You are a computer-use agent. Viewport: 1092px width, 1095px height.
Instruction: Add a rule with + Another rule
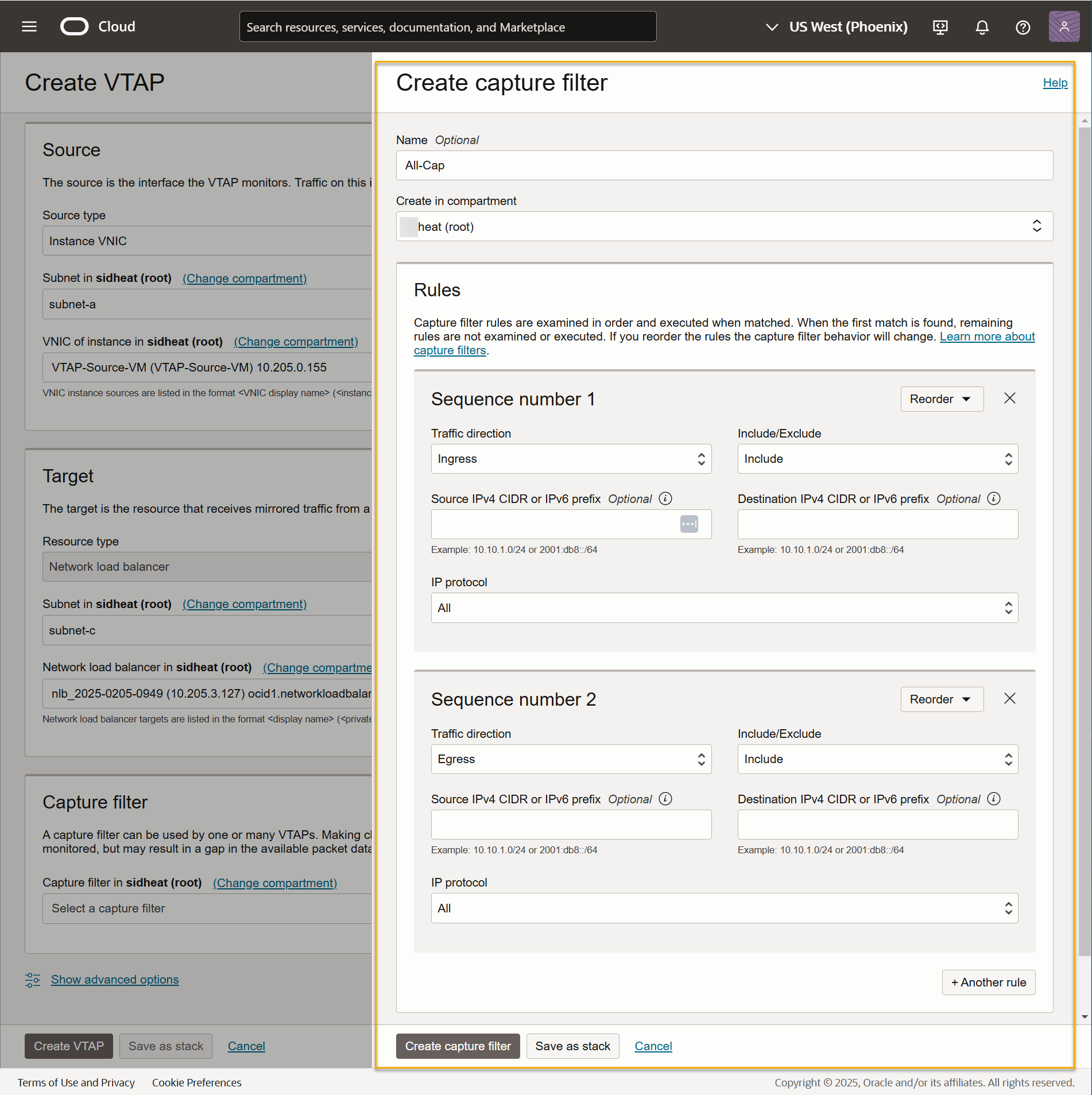coord(988,982)
